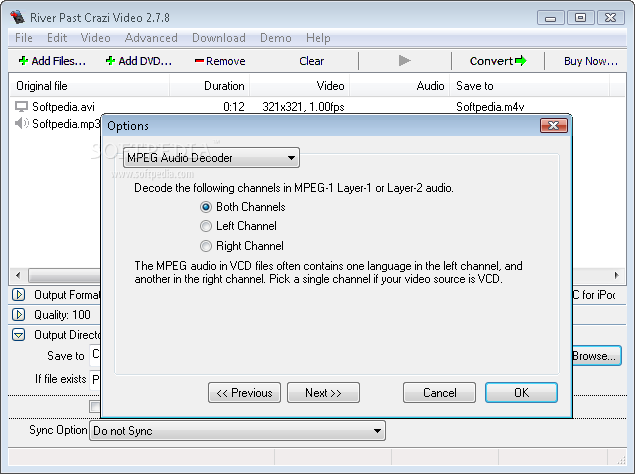Click the Audio column header
Screen dimensions: 635x474
(x=399, y=86)
